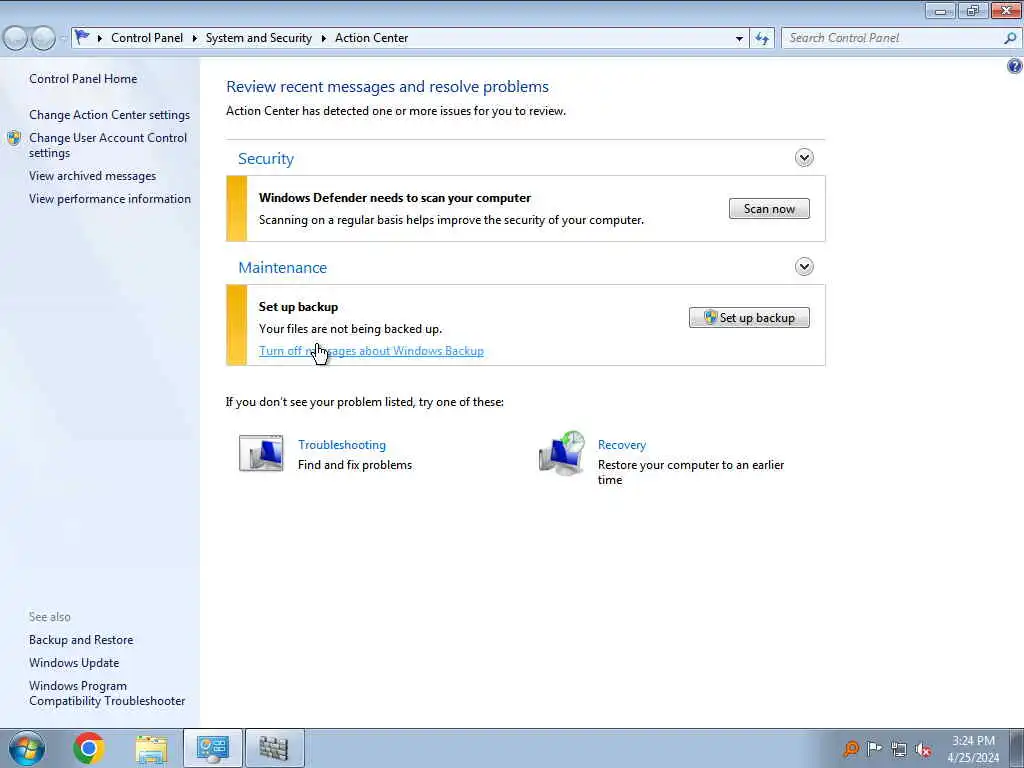Expand the breadcrumb arrow after System and Security

tap(323, 39)
